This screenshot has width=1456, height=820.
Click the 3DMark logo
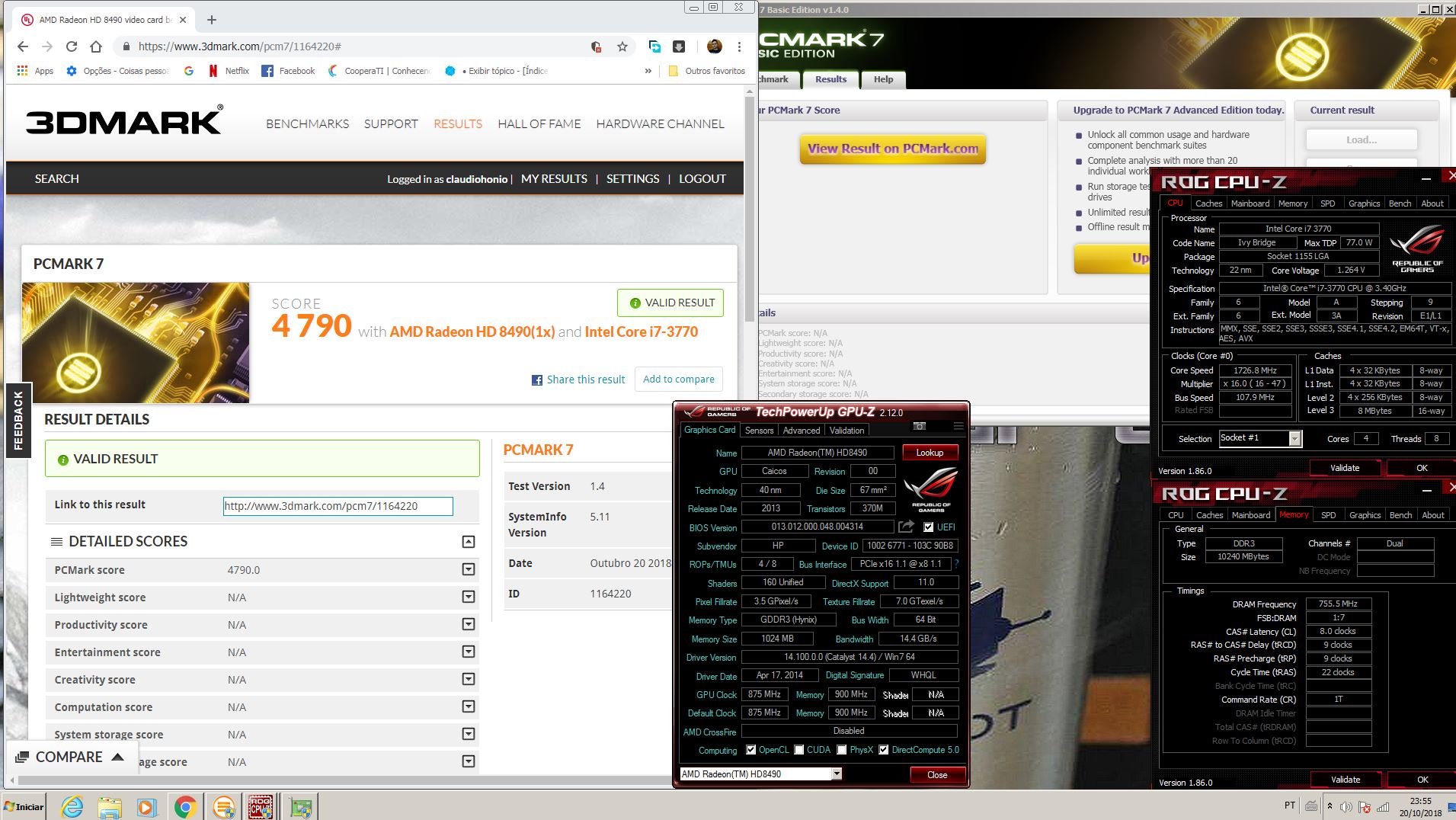click(x=125, y=122)
